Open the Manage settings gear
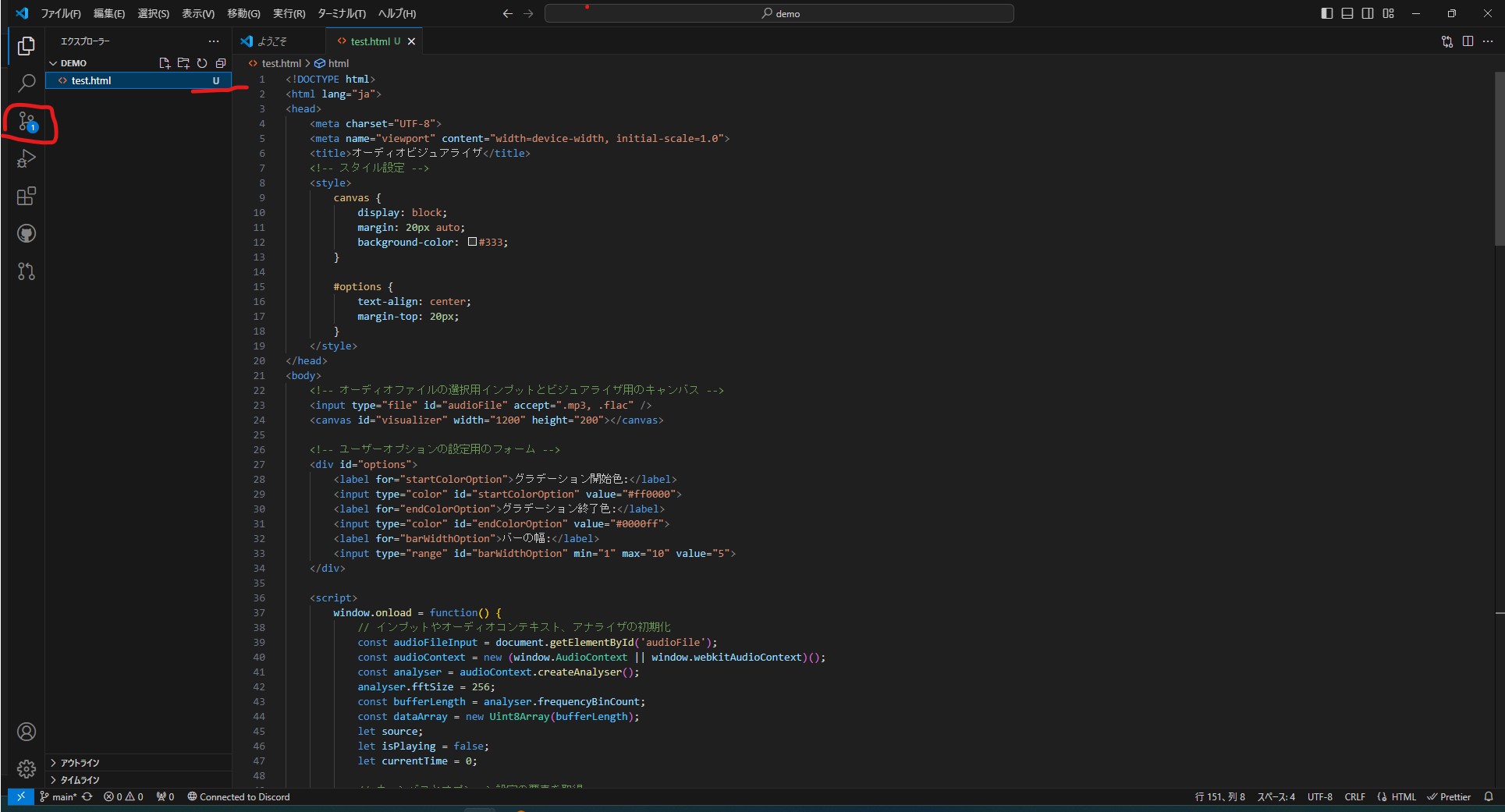 point(27,769)
